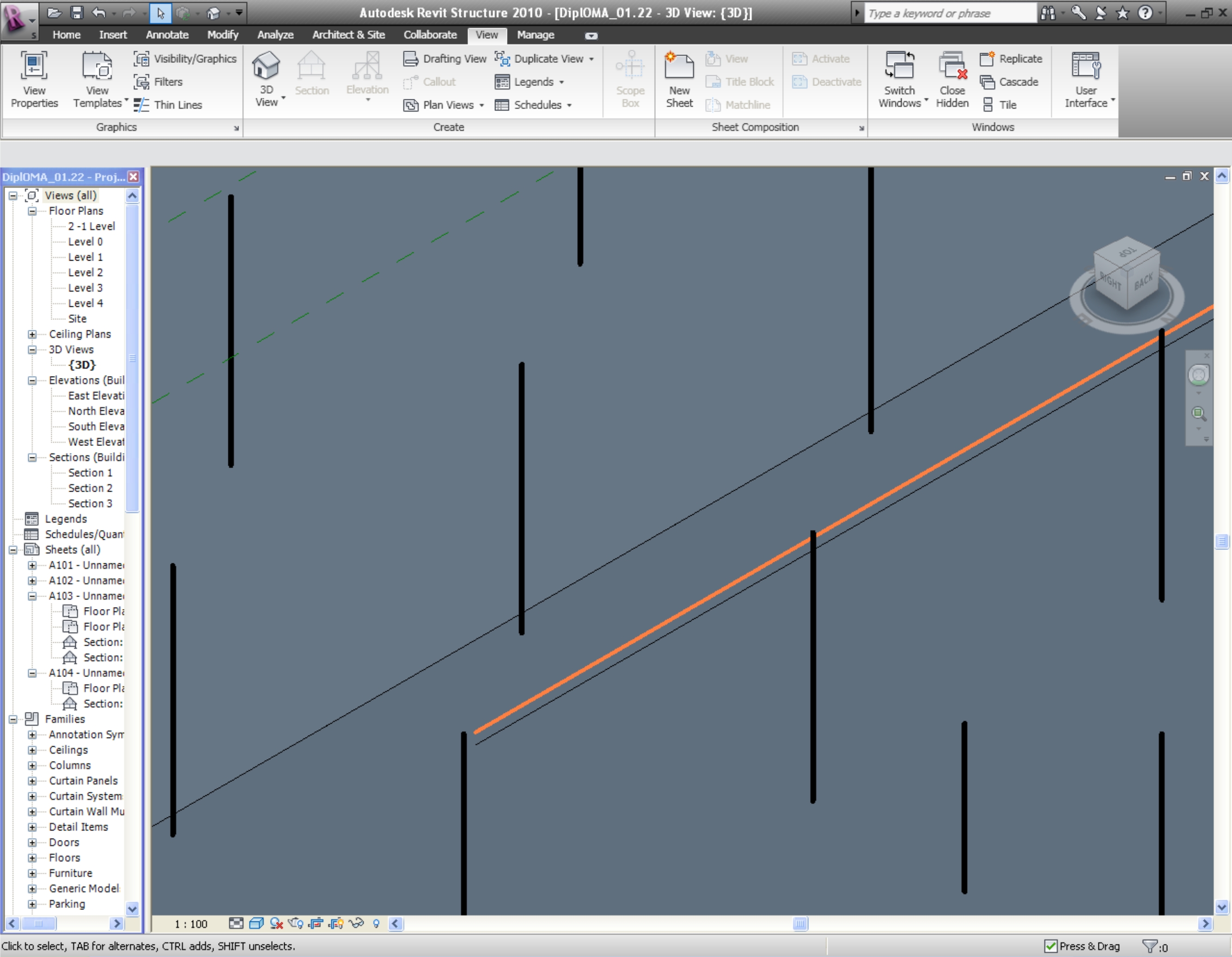The width and height of the screenshot is (1232, 957).
Task: Click the New Sheet icon
Action: point(679,67)
